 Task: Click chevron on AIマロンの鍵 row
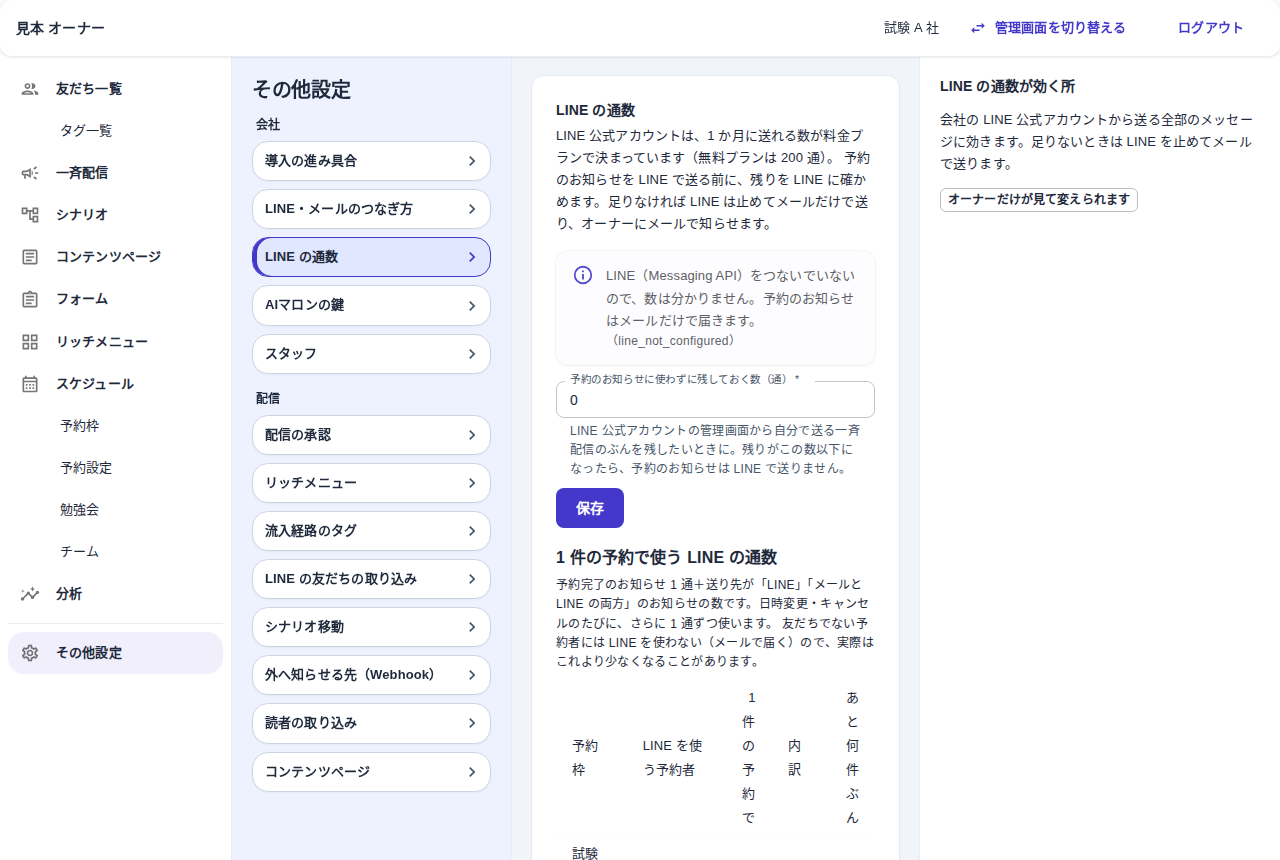coord(472,306)
